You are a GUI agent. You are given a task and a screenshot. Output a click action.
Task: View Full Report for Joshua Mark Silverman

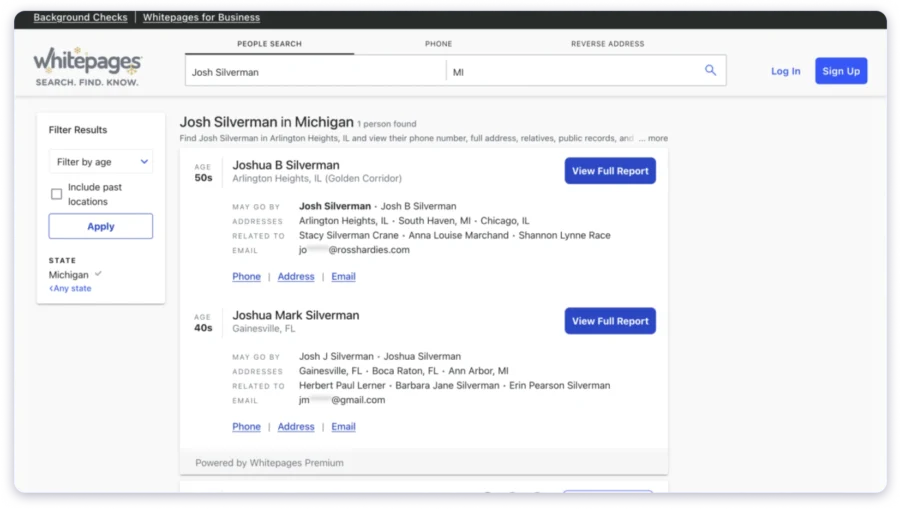click(610, 321)
